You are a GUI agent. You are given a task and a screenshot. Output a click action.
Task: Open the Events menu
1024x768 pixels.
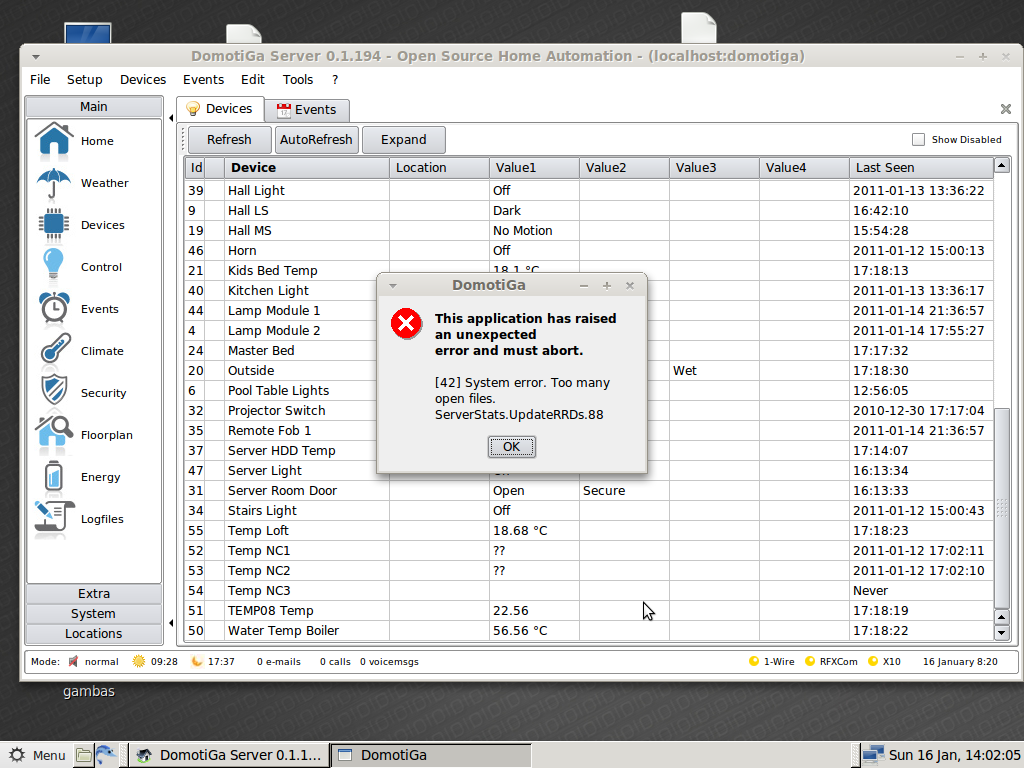[203, 79]
